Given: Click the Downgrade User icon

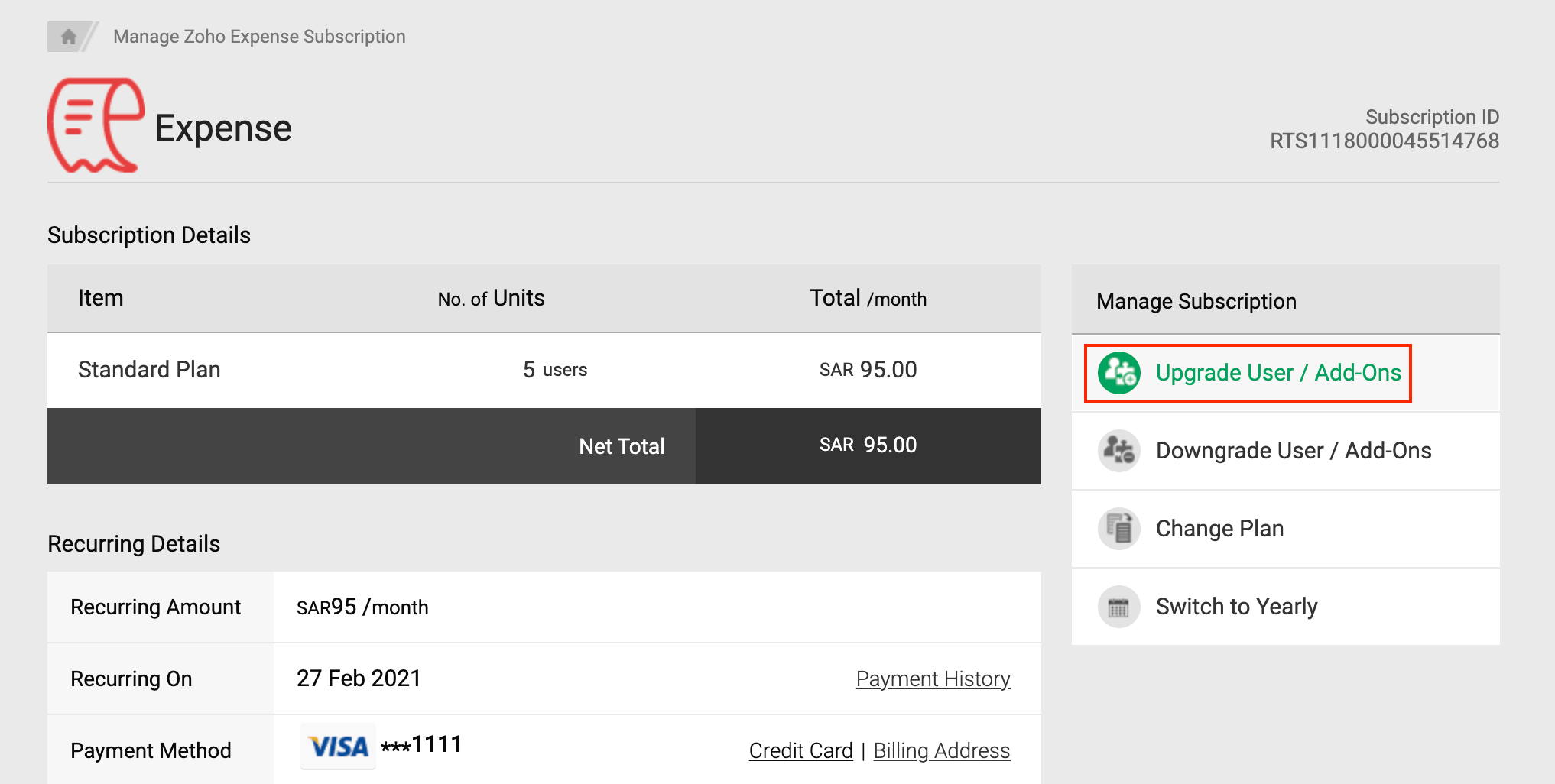Looking at the screenshot, I should coord(1118,451).
